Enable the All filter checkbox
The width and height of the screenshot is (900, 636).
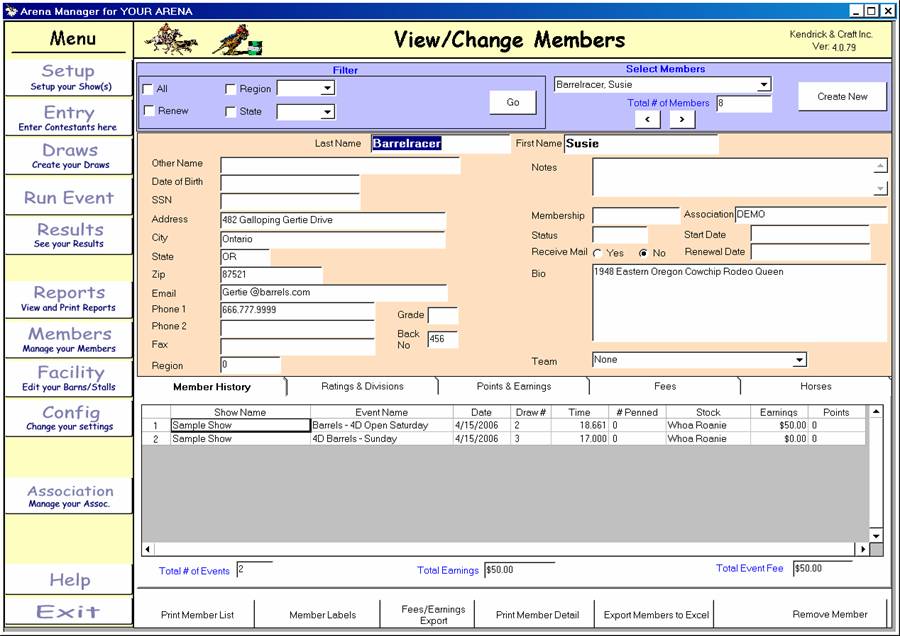tap(148, 89)
